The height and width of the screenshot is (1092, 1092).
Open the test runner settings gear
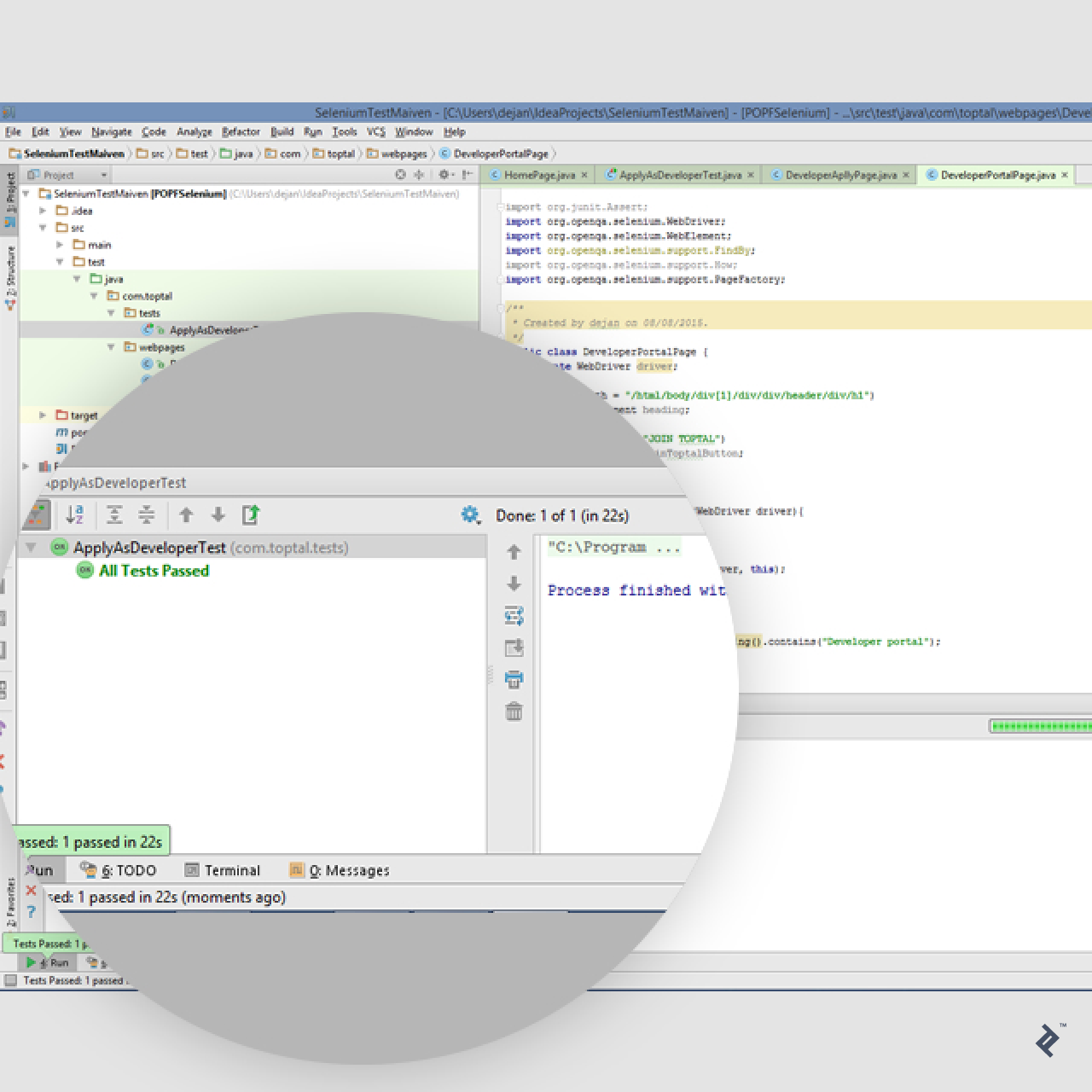tap(470, 515)
